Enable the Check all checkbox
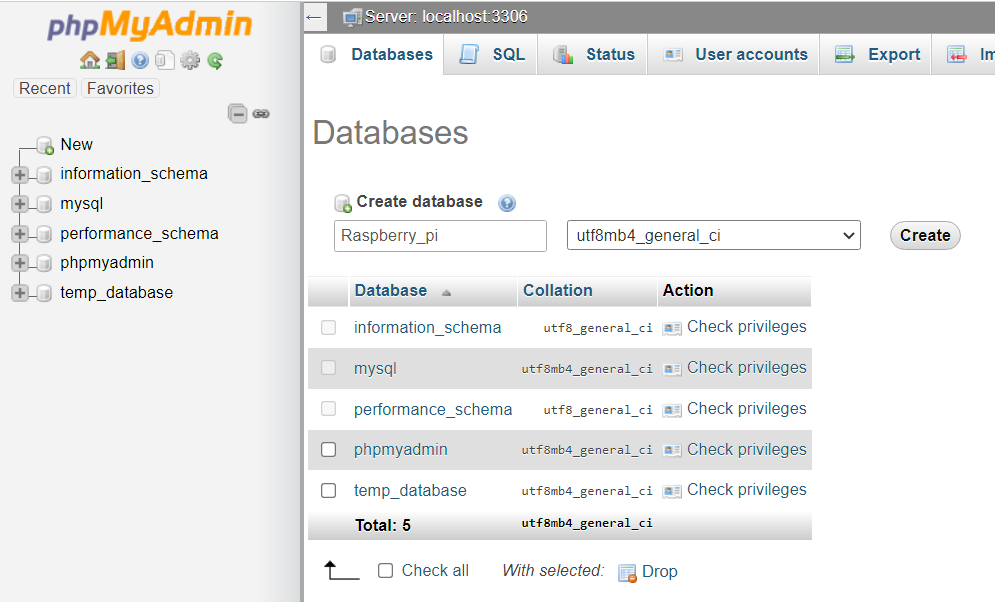Image resolution: width=995 pixels, height=602 pixels. [x=385, y=570]
